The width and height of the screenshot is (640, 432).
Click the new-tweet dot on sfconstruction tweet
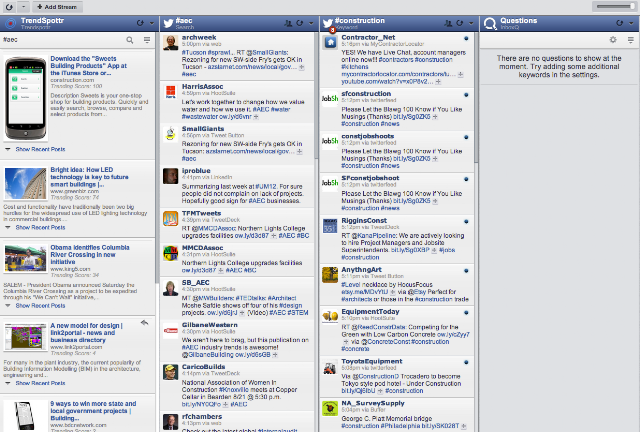466,95
